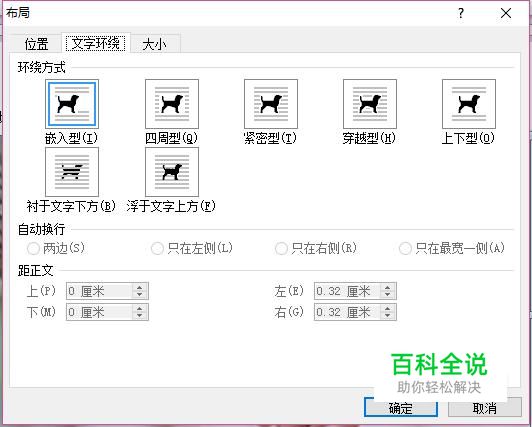Decrease the 左(E) value with down arrow

pos(387,295)
